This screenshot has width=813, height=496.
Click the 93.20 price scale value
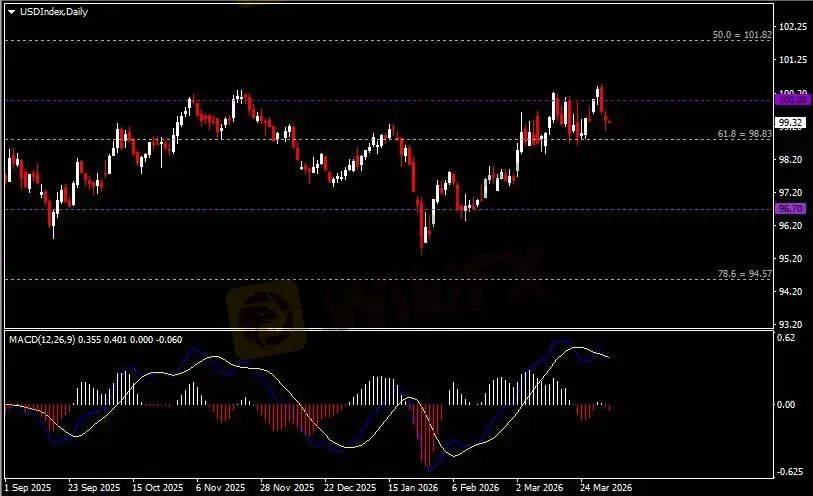[x=791, y=324]
